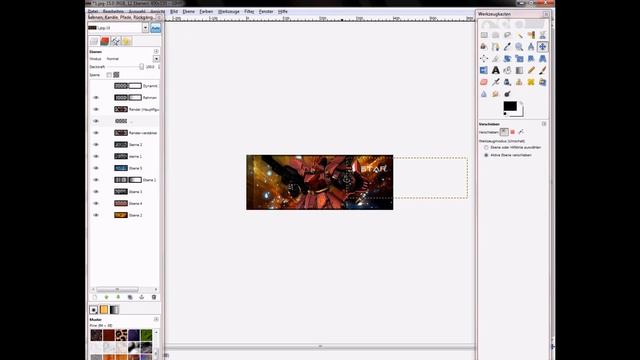The height and width of the screenshot is (360, 640).
Task: Switch to the Channels tab
Action: coord(105,41)
